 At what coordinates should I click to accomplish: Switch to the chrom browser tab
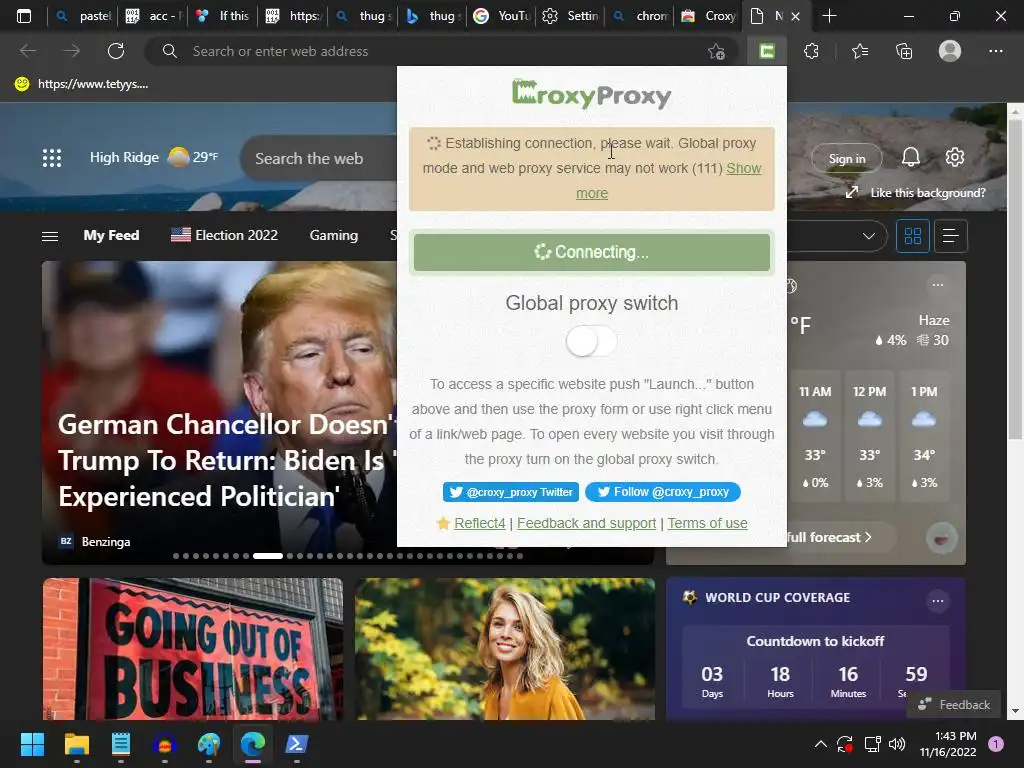pos(641,16)
